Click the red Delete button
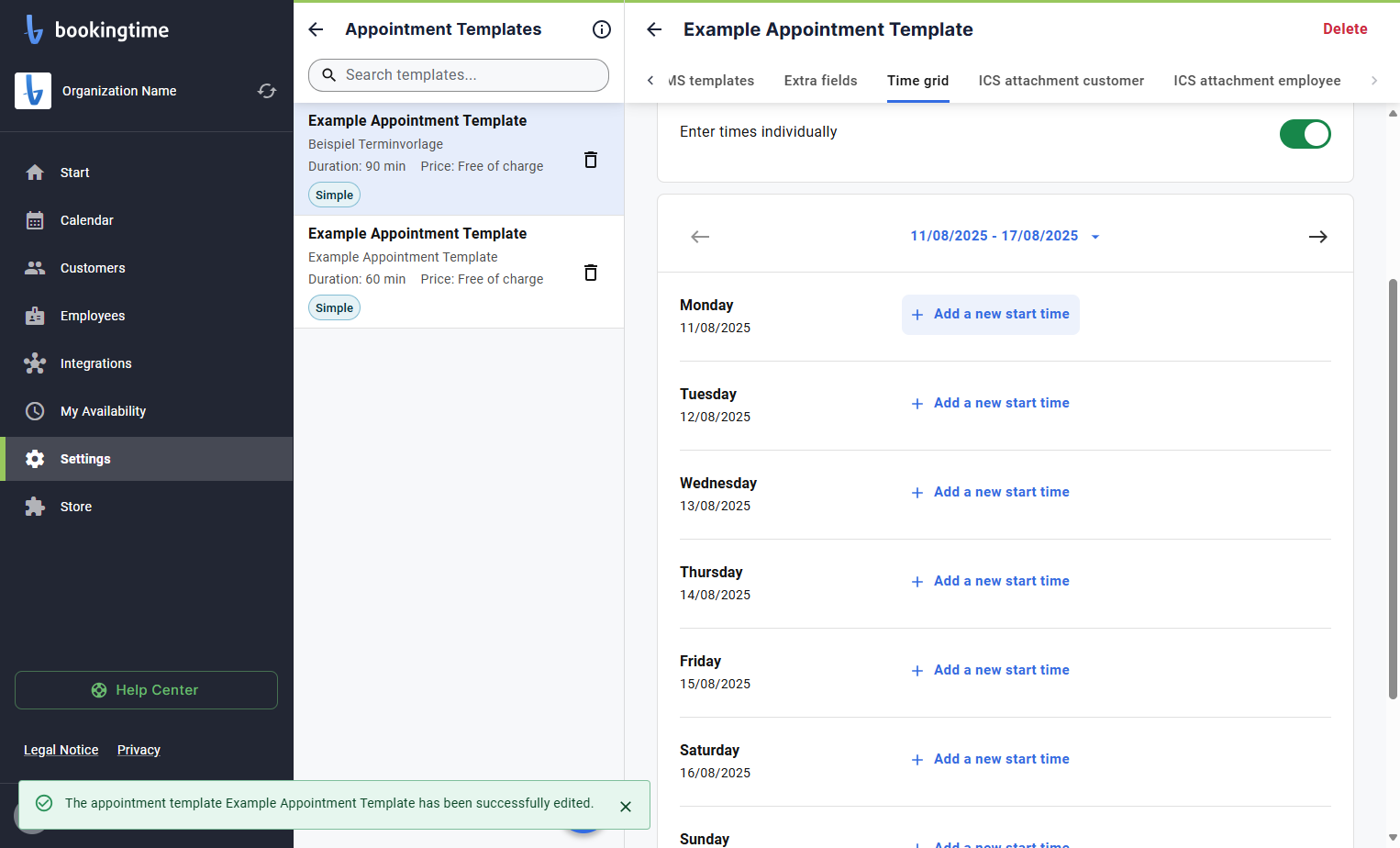 tap(1345, 29)
